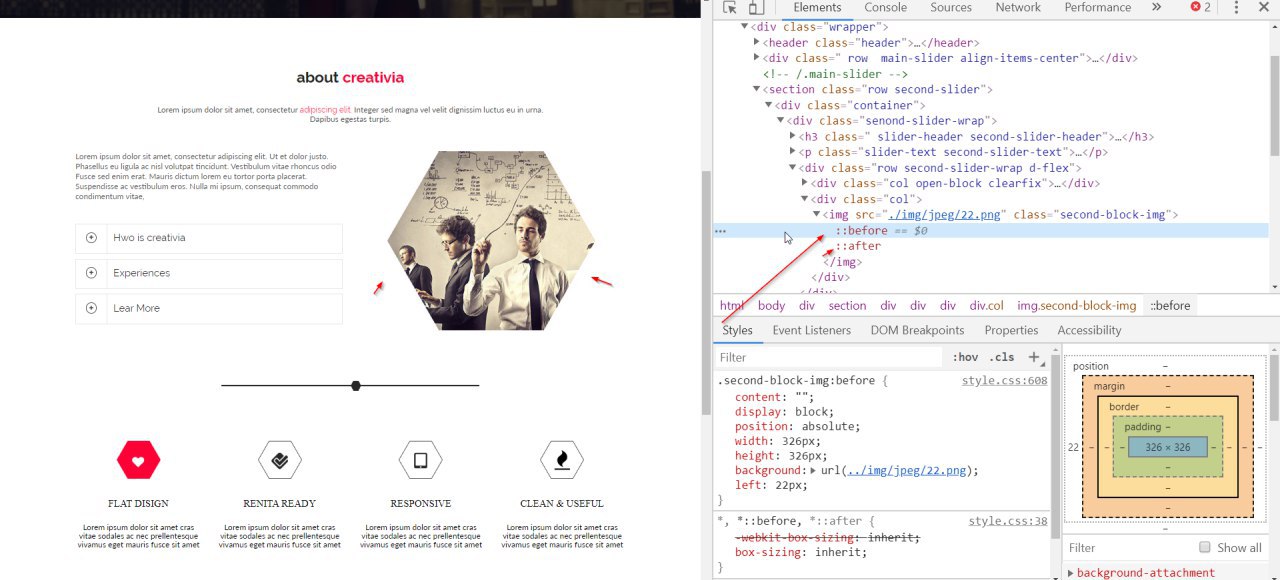The height and width of the screenshot is (580, 1280).
Task: Expand the header class header node
Action: [x=757, y=43]
